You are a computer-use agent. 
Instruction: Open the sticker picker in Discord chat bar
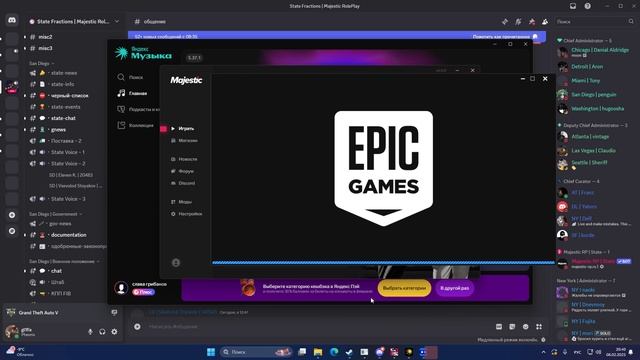[x=512, y=327]
